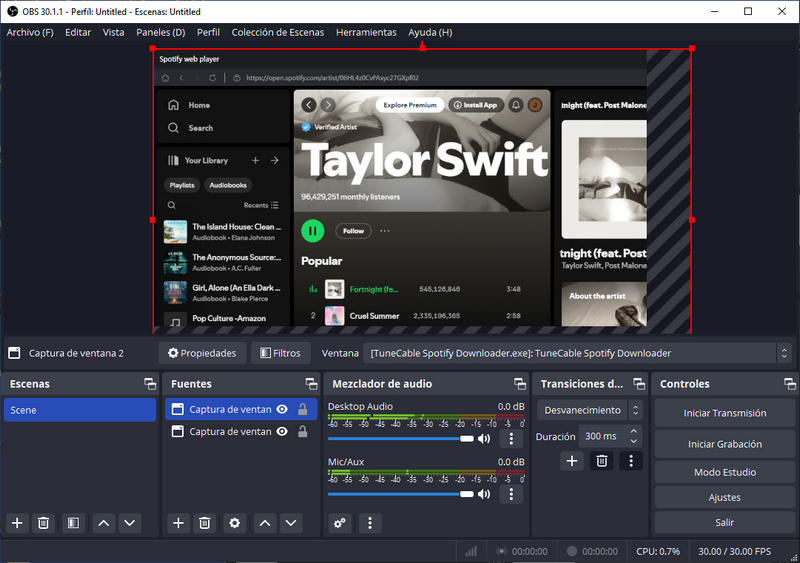800x563 pixels.
Task: Lock the second Captura de ventana source
Action: coord(303,432)
